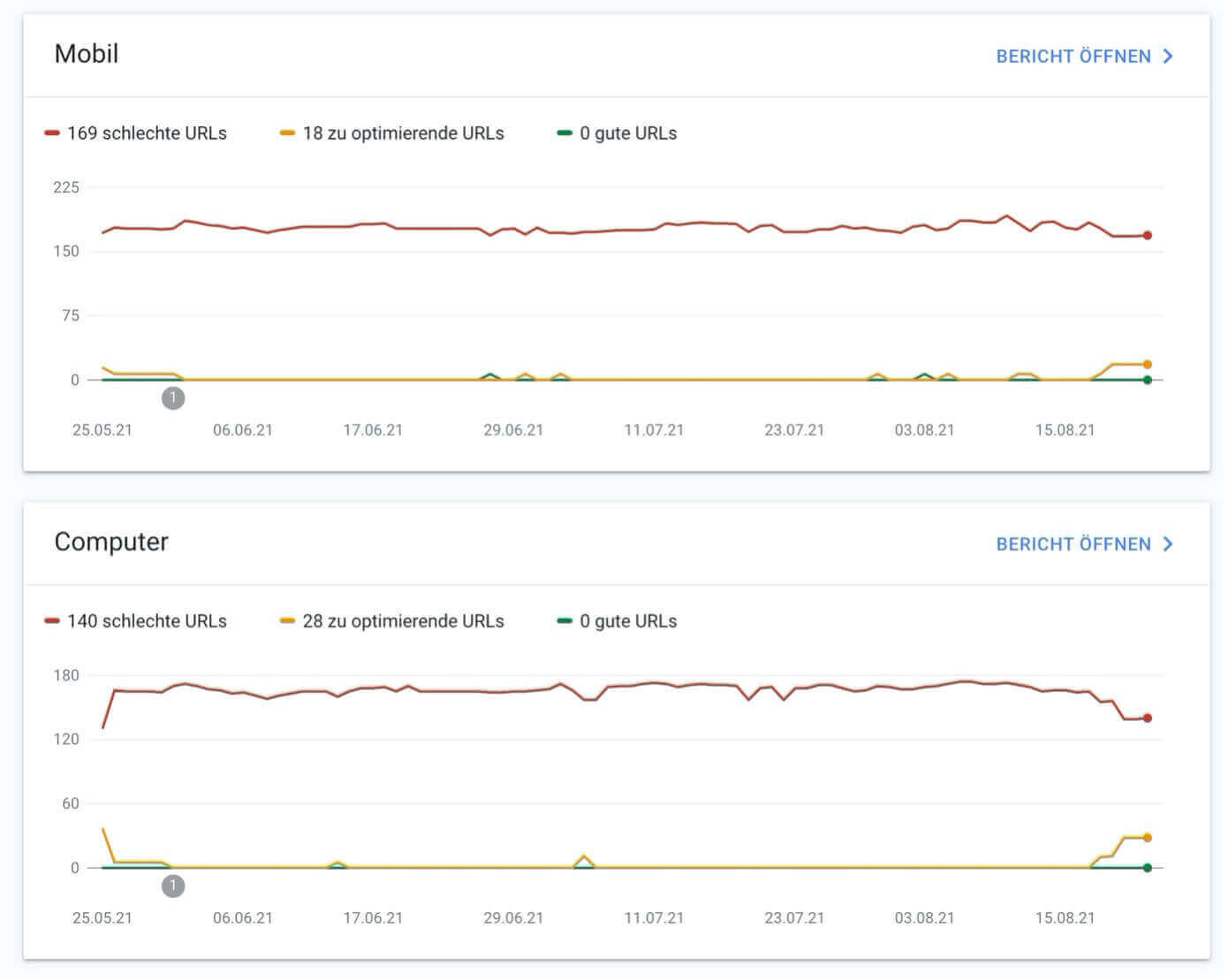Screen dimensions: 1228x980
Task: Click the 120 y-axis label on Computer chart
Action: click(x=66, y=739)
